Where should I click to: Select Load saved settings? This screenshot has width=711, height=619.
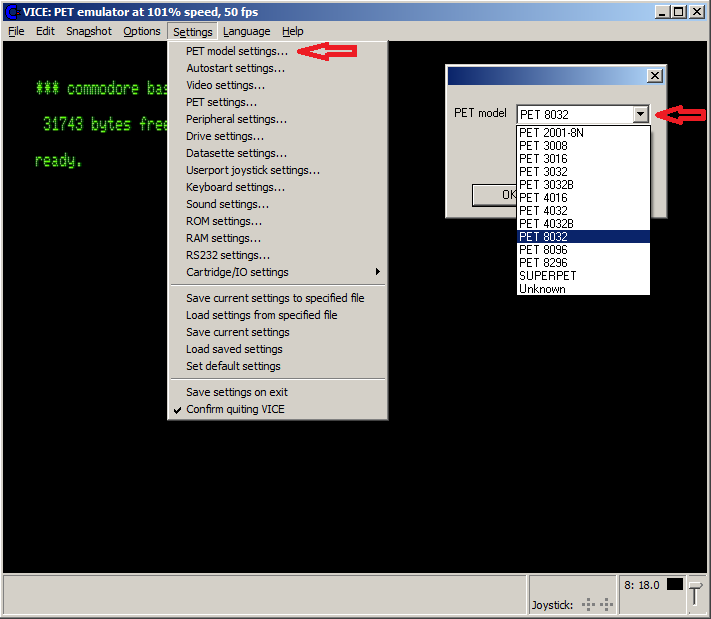278,349
